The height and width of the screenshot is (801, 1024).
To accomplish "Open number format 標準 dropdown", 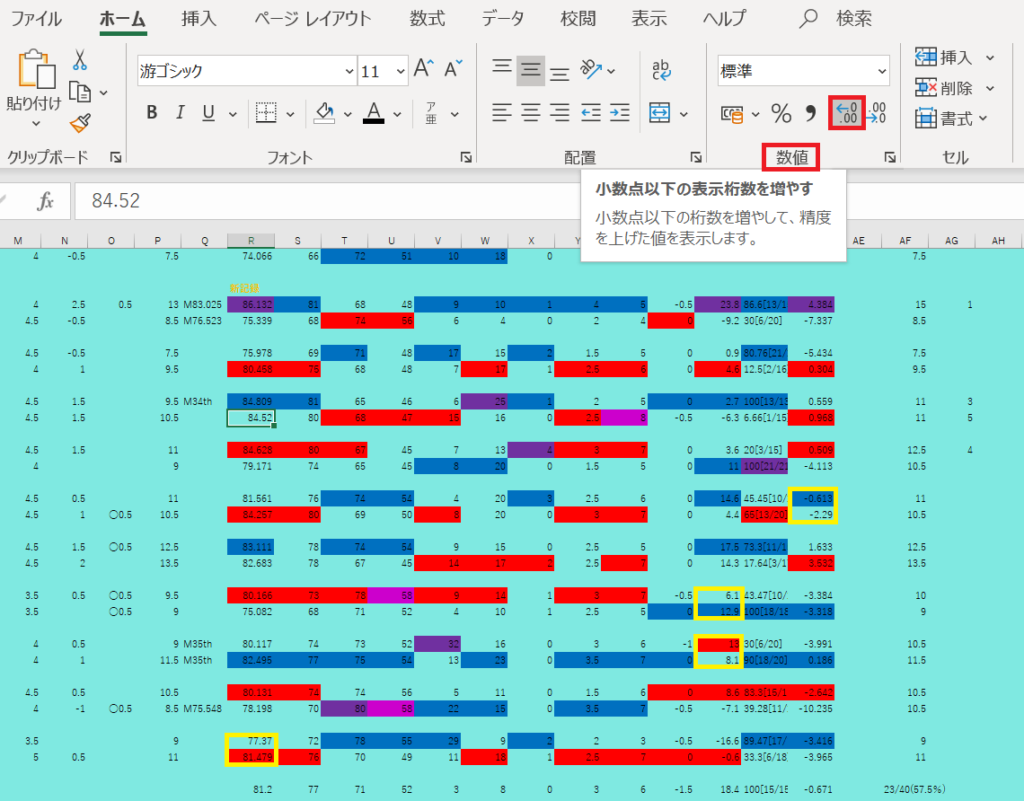I will 882,71.
